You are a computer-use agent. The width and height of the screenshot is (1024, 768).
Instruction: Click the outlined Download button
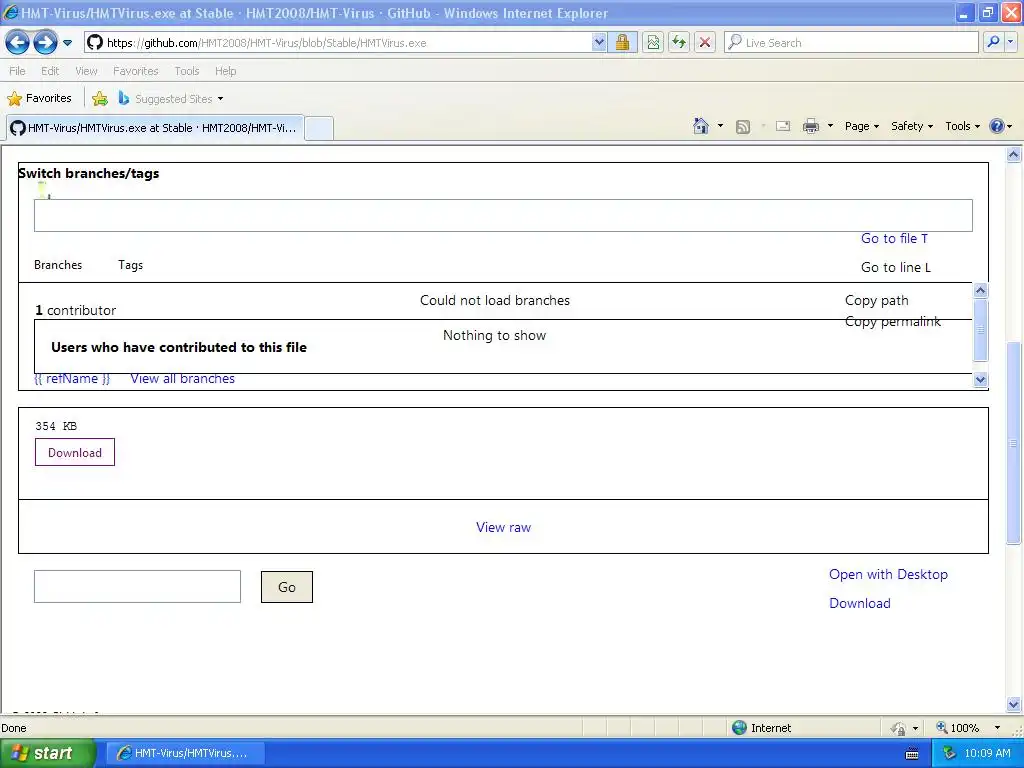click(x=75, y=452)
